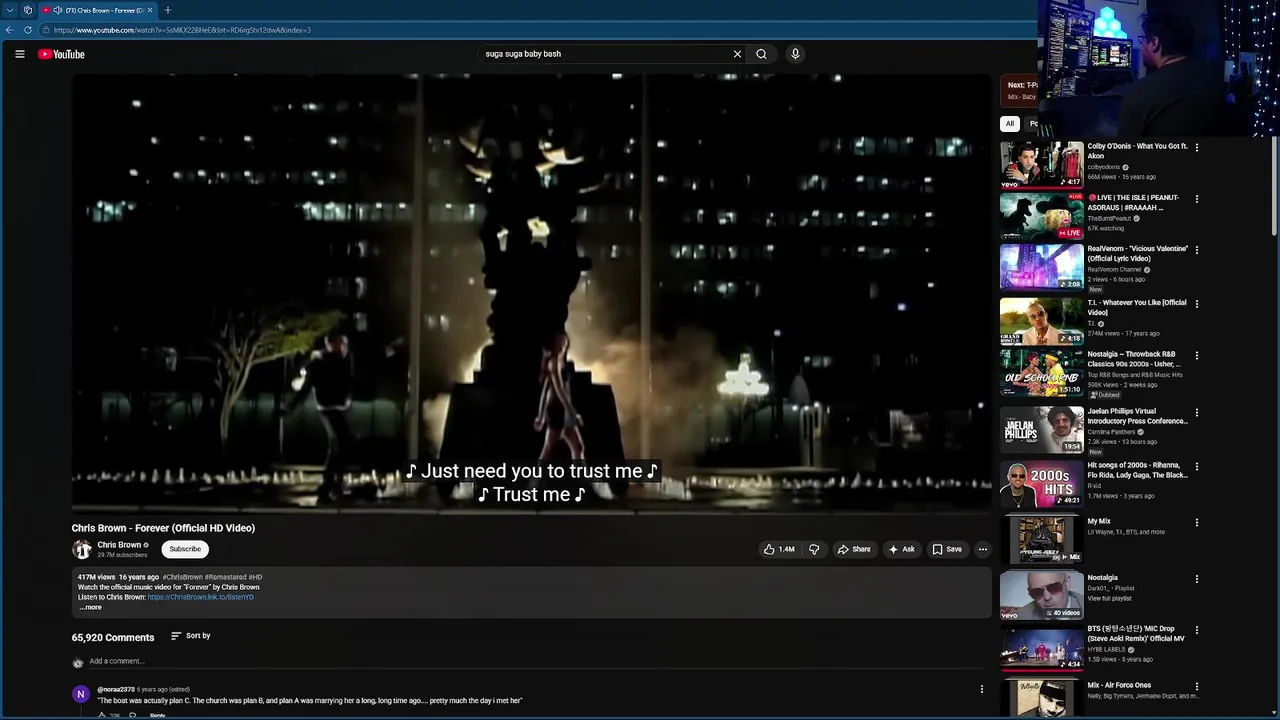Viewport: 1280px width, 720px height.
Task: Click the page vertical scrollbar
Action: coord(1275,185)
